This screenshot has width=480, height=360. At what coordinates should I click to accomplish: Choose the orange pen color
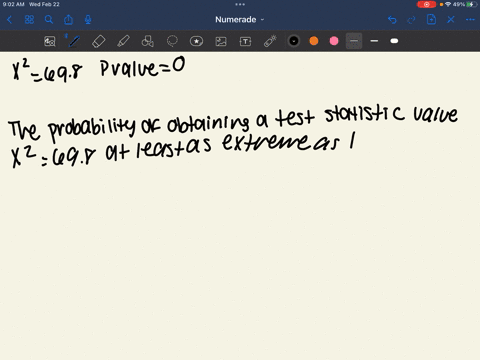pyautogui.click(x=314, y=41)
